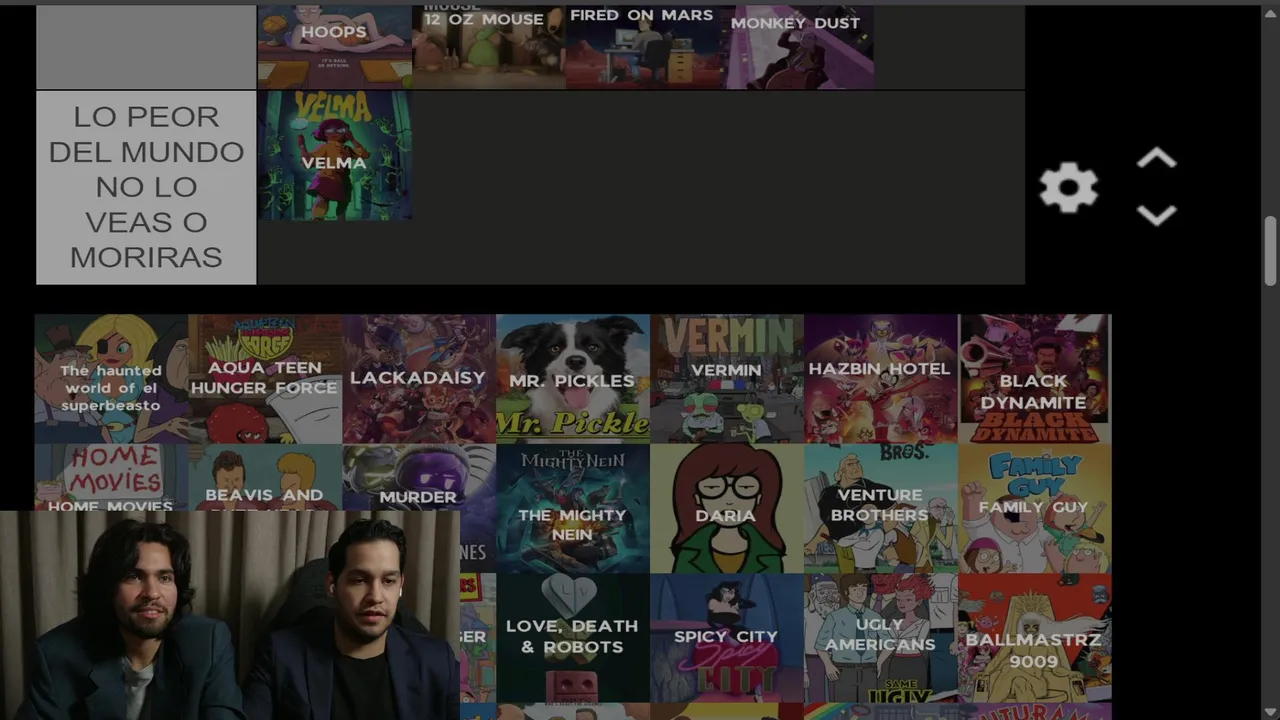The height and width of the screenshot is (720, 1280).
Task: Click the 'LO PEOR DEL MUNDO' tier label
Action: click(x=146, y=187)
